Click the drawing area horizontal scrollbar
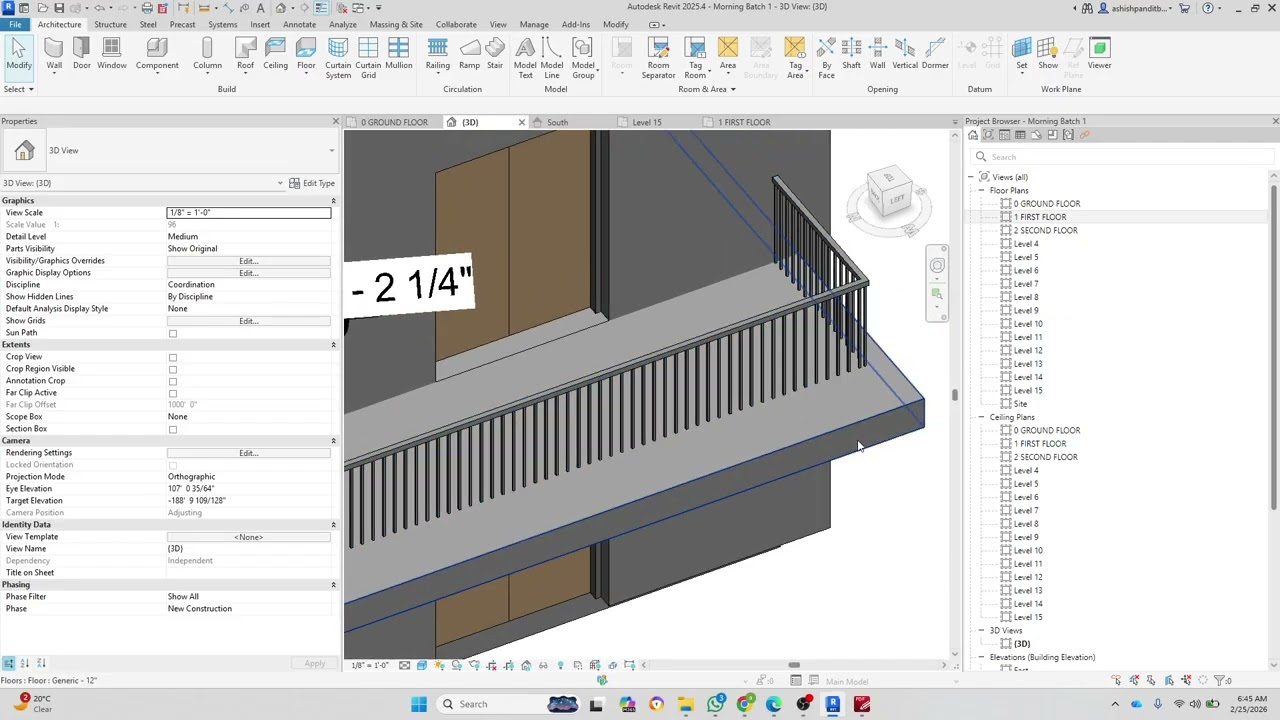1280x720 pixels. [794, 665]
